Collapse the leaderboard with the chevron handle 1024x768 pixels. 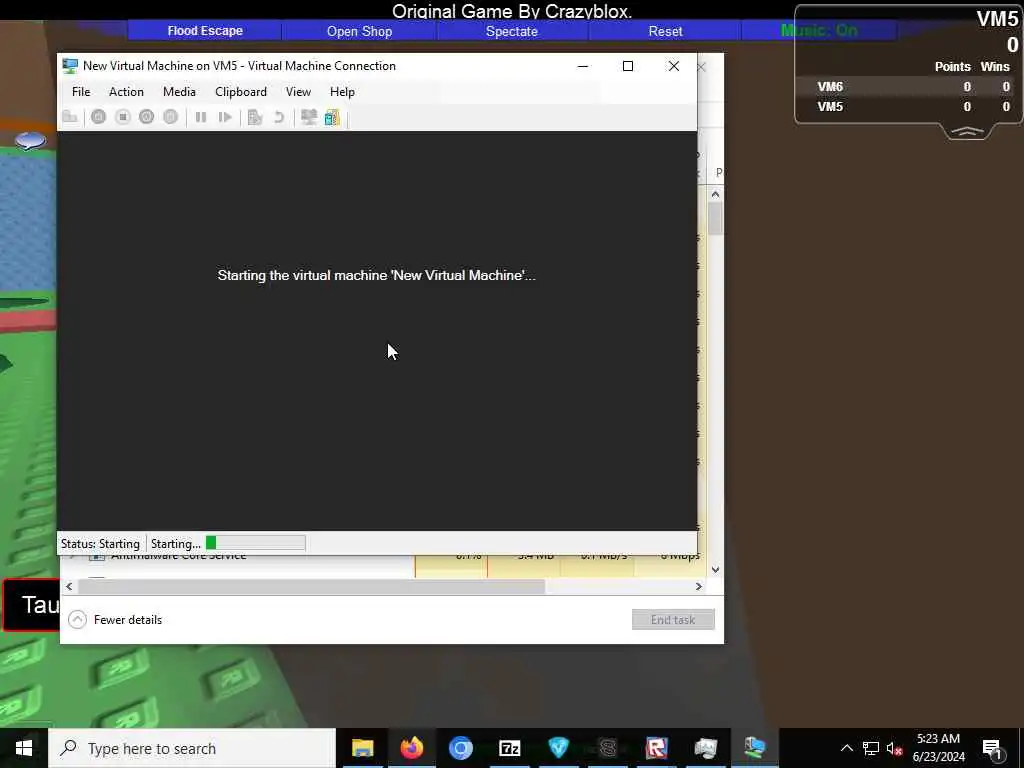click(967, 132)
